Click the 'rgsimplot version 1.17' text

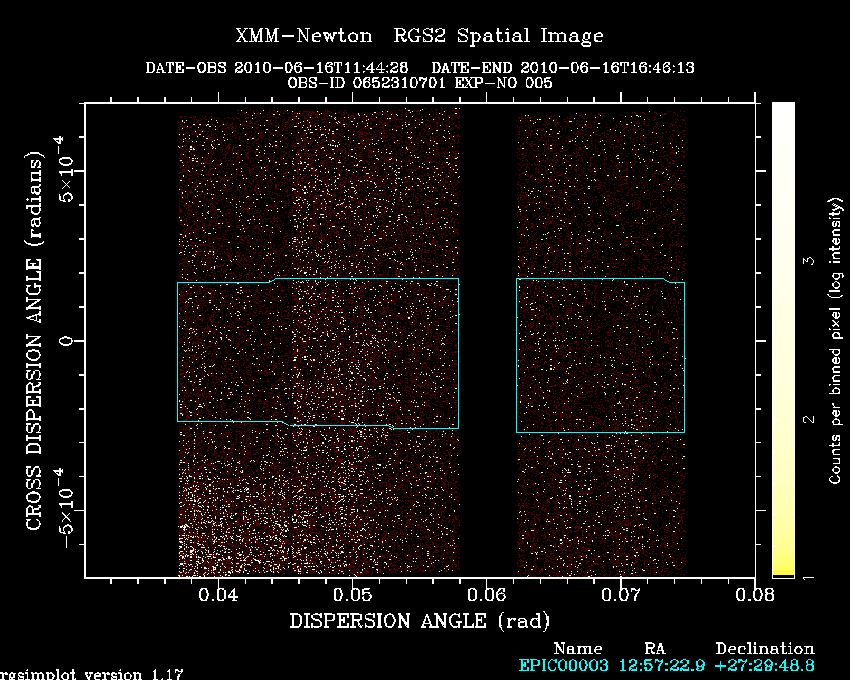(x=91, y=675)
